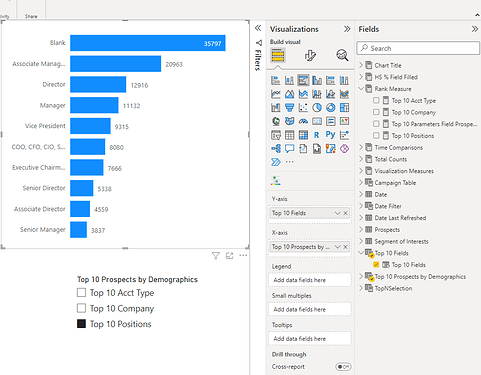Expand the Prospects table
481x375 pixels.
pyautogui.click(x=361, y=229)
